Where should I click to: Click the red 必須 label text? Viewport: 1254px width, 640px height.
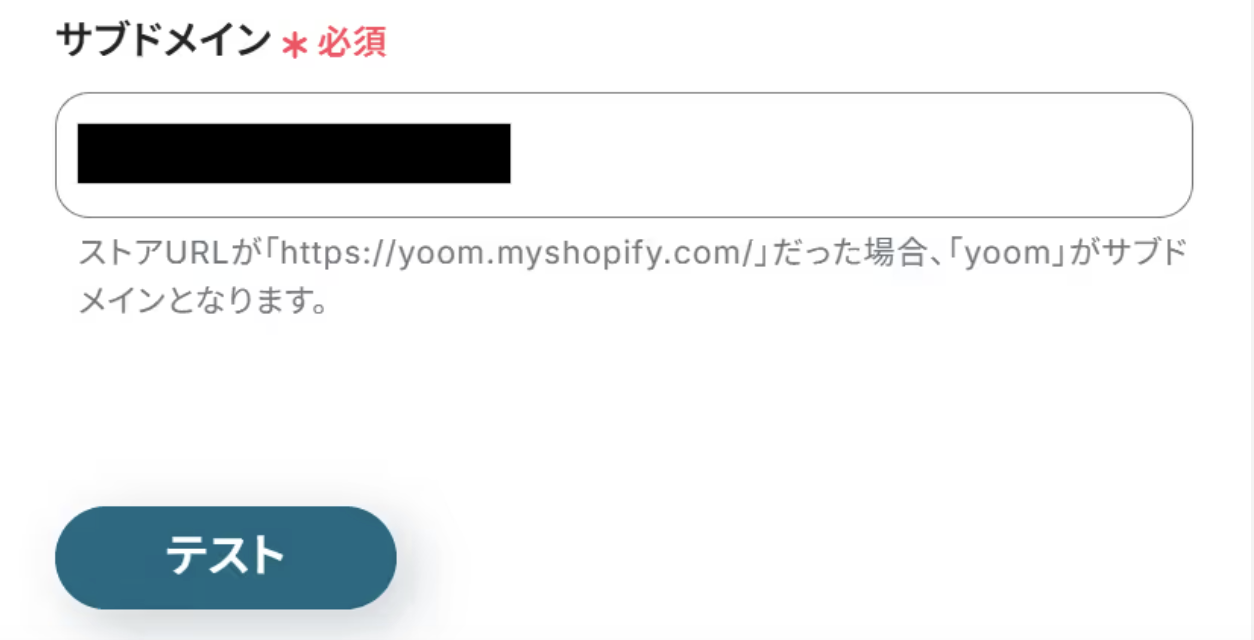[x=352, y=44]
